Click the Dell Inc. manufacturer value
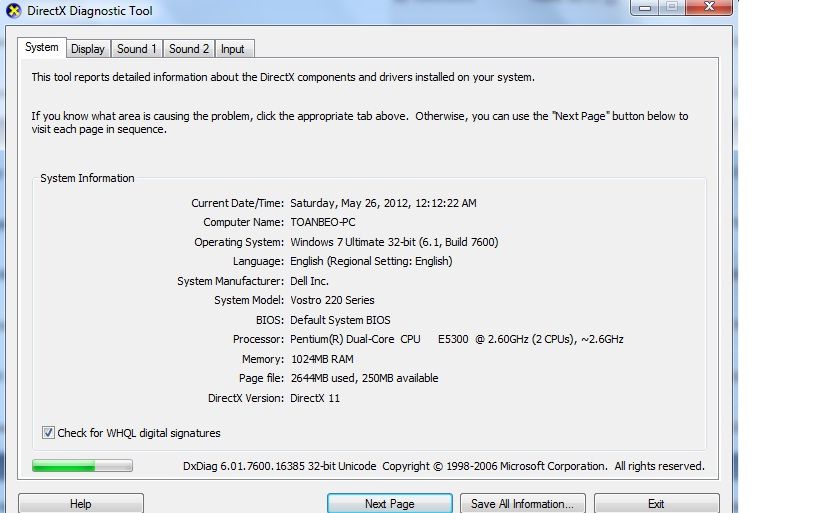816x513 pixels. 309,281
